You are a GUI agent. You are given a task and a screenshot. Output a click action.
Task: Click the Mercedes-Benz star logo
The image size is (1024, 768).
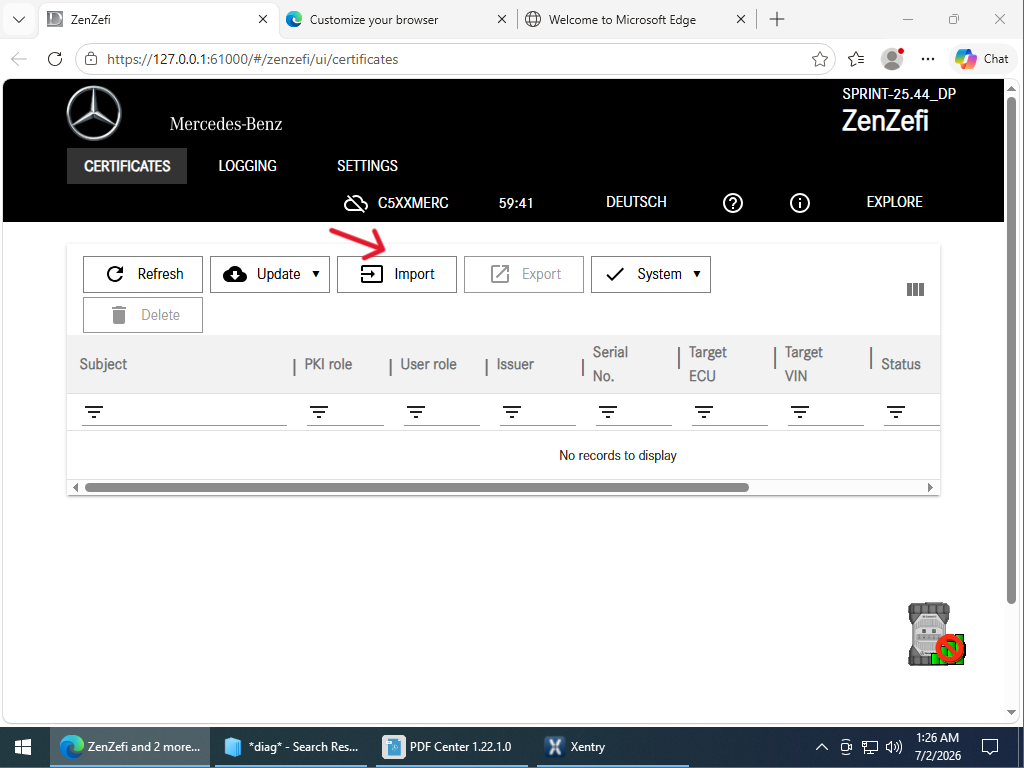(x=94, y=113)
